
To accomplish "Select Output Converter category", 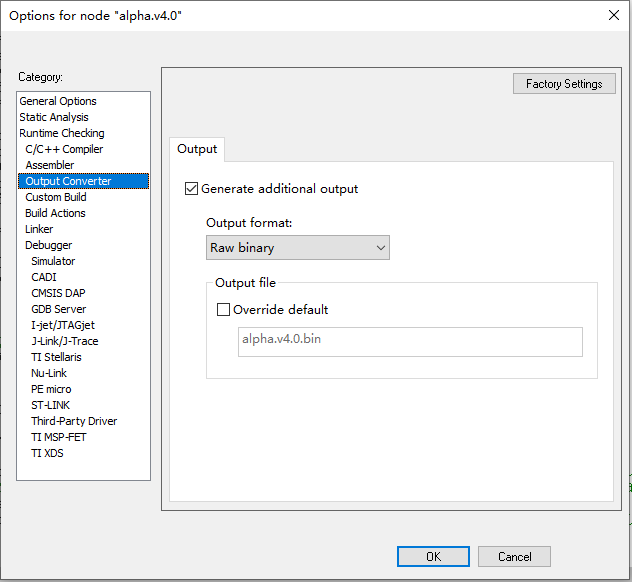I will coord(83,181).
